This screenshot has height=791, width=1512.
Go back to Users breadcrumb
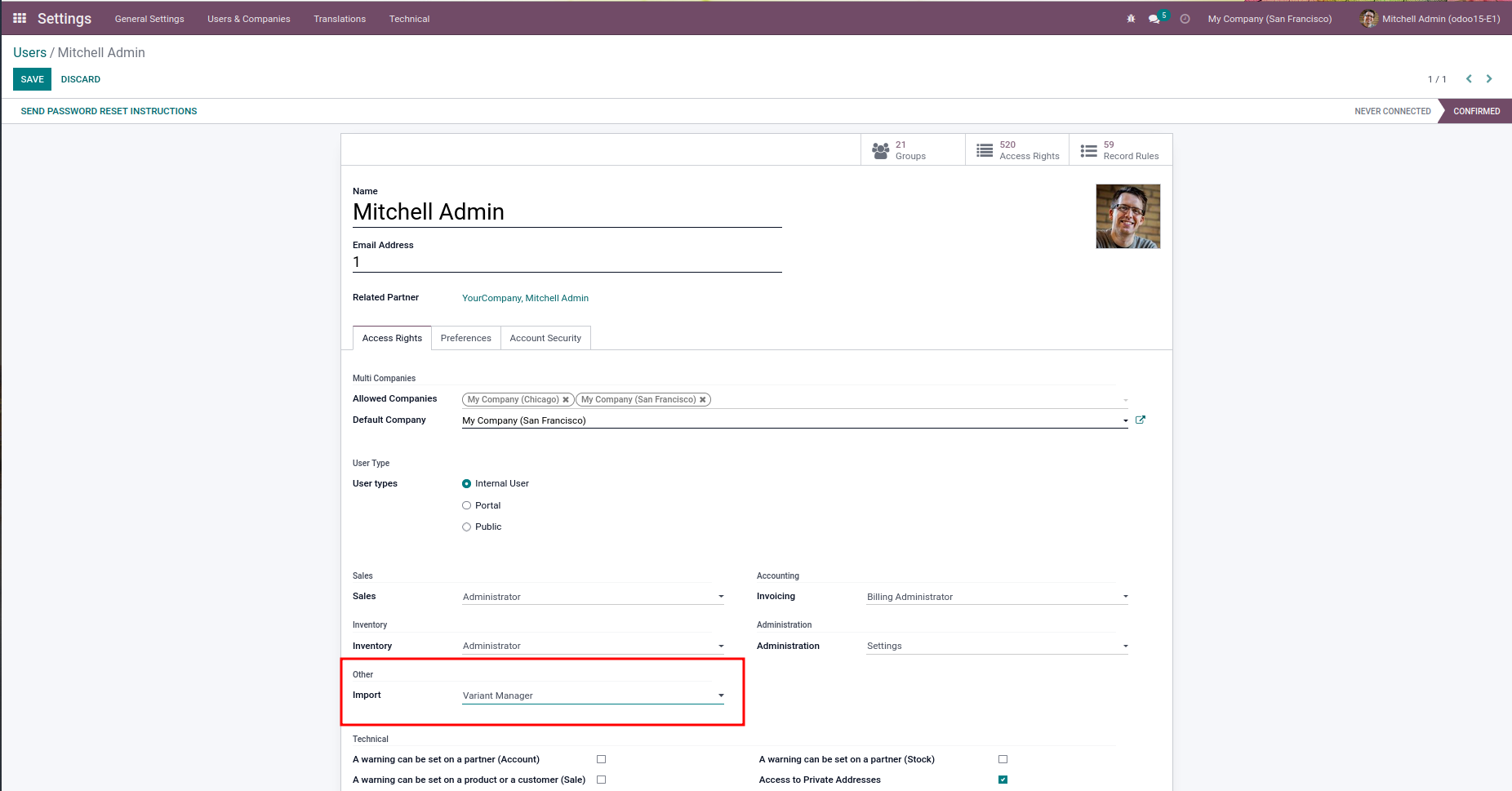pyautogui.click(x=29, y=52)
